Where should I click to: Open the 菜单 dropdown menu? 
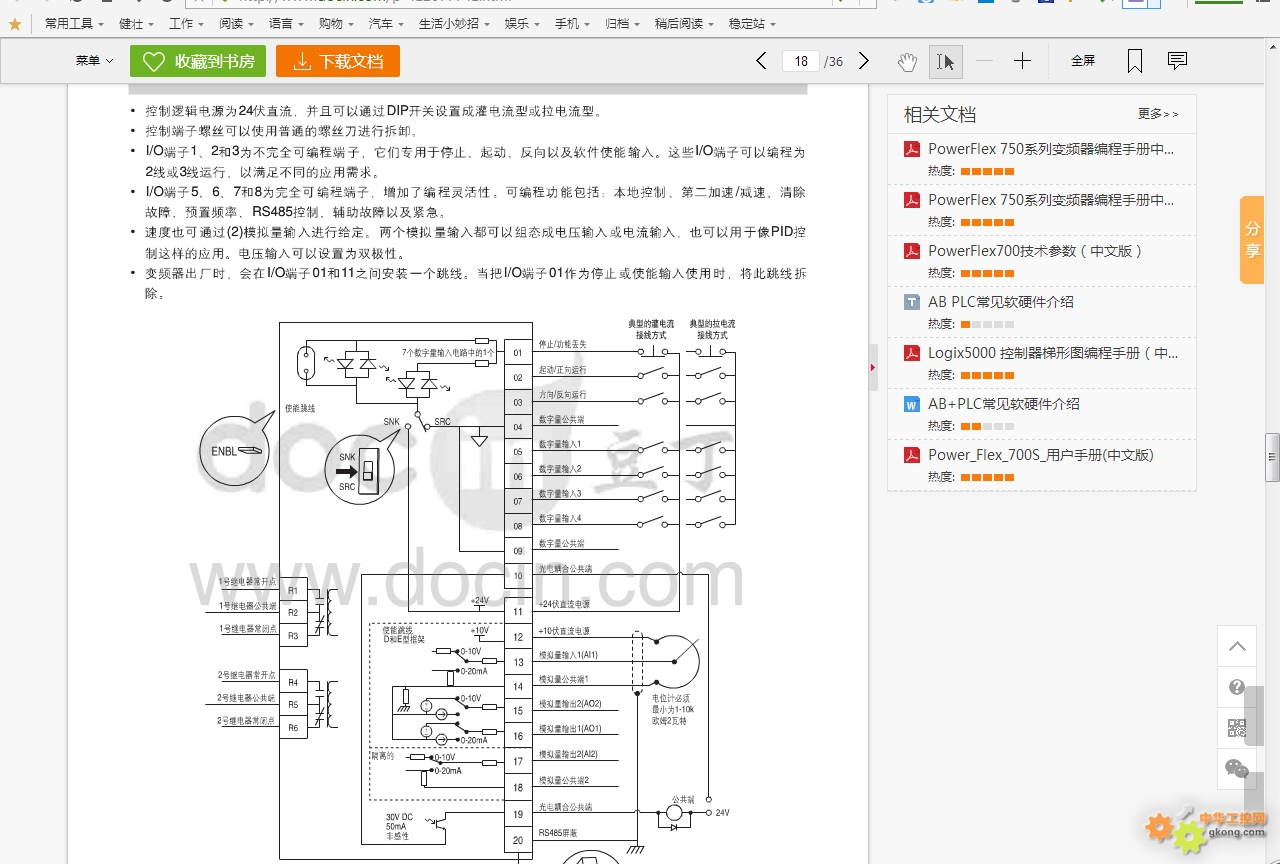click(94, 61)
